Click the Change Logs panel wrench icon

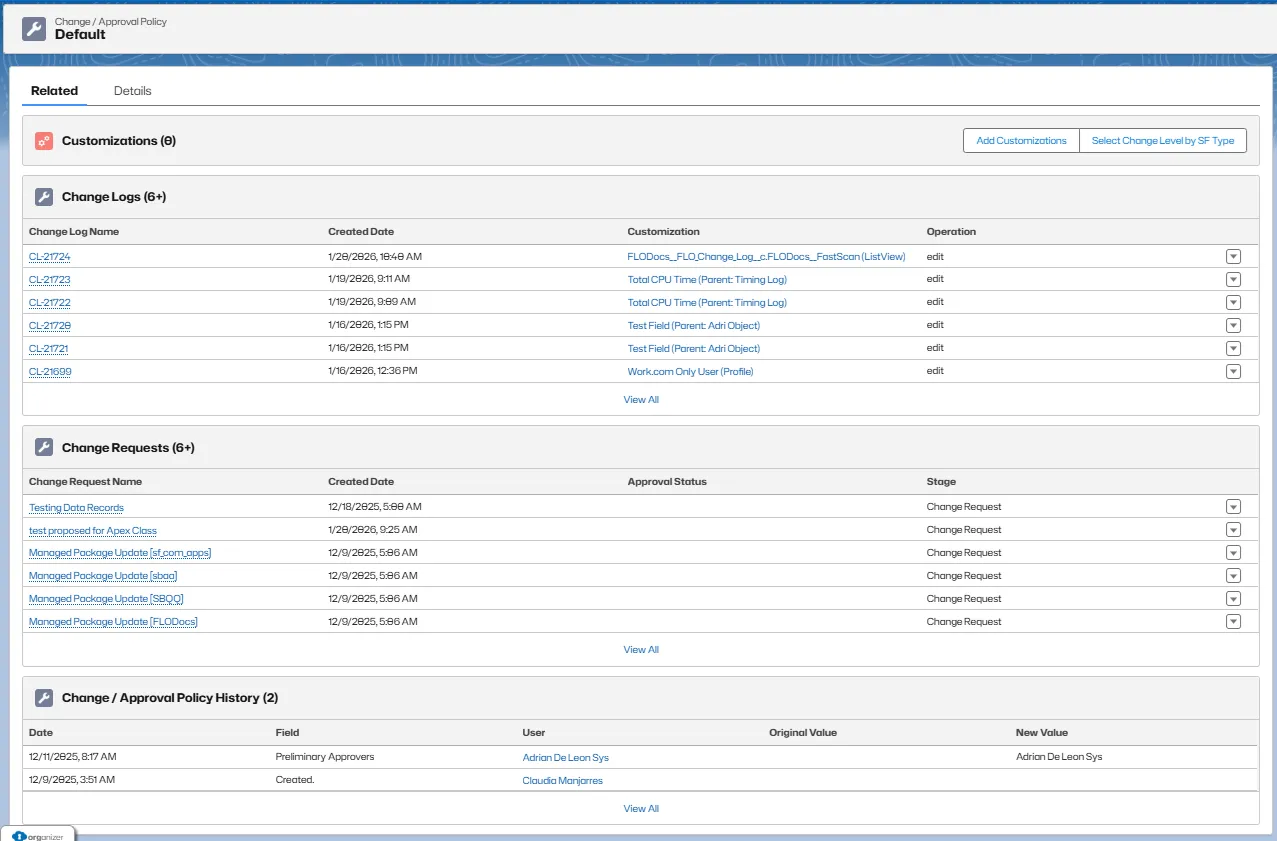(x=43, y=197)
